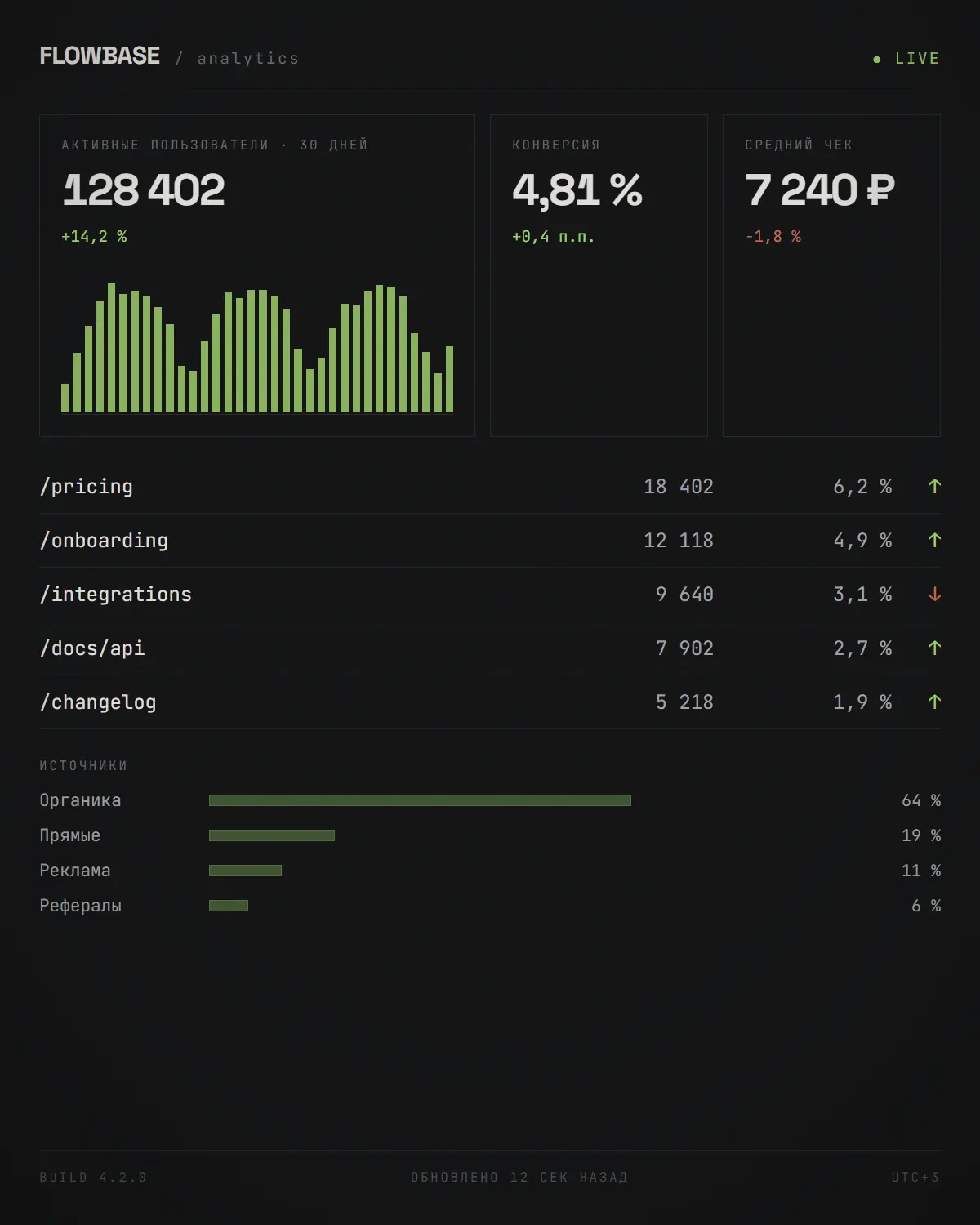Click the down arrow on the /integrations row
Screen dimensions: 980x1225
pyautogui.click(x=935, y=595)
